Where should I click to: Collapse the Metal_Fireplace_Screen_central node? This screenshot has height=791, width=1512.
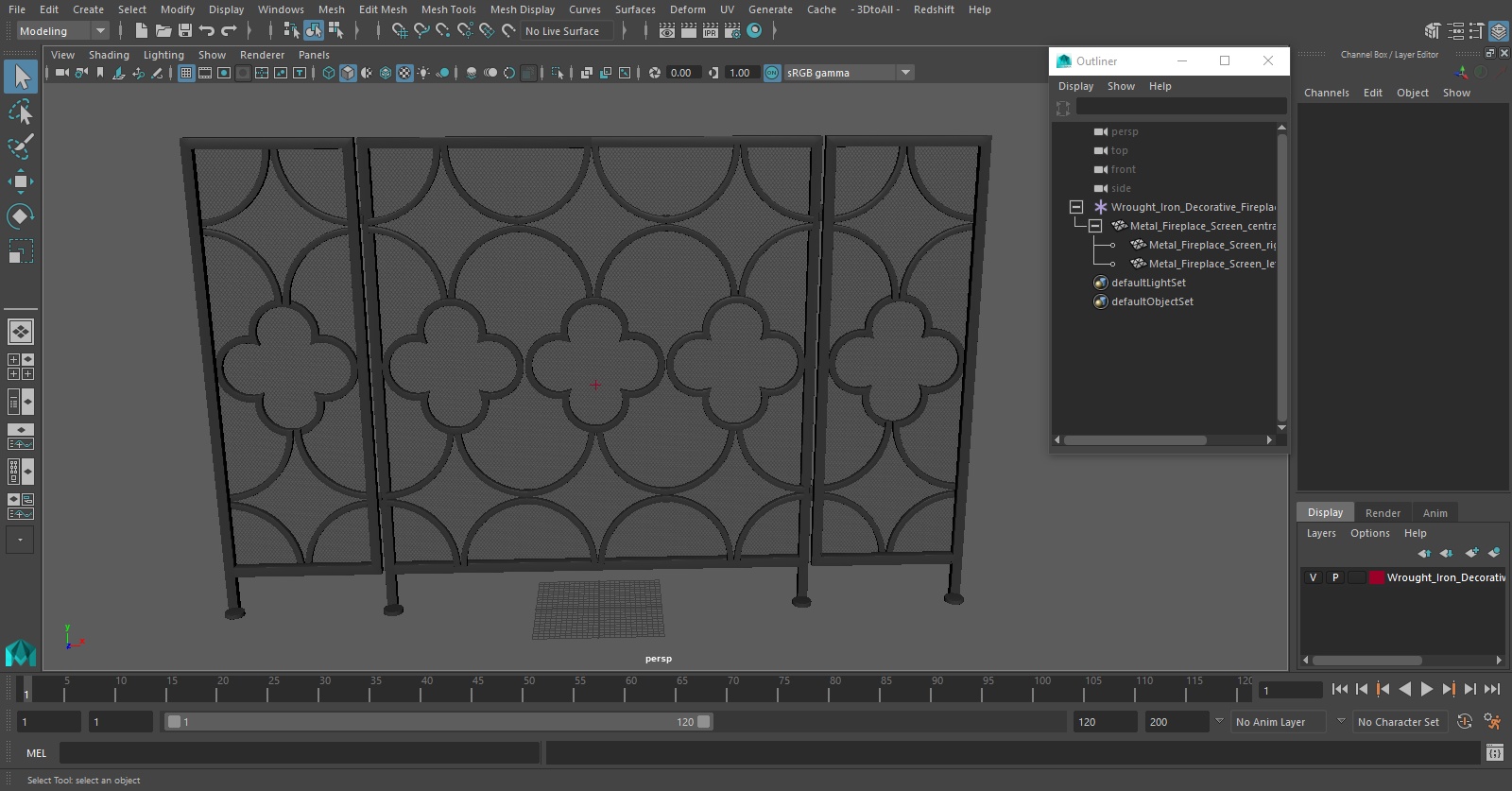click(x=1094, y=226)
